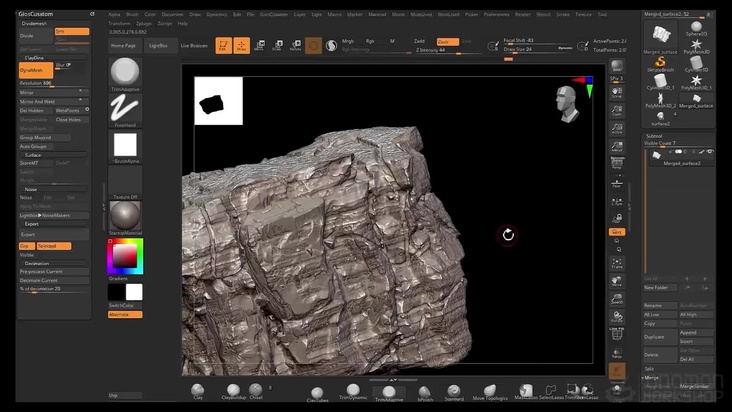This screenshot has width=732, height=412.
Task: Select the Standard brush
Action: 454,392
